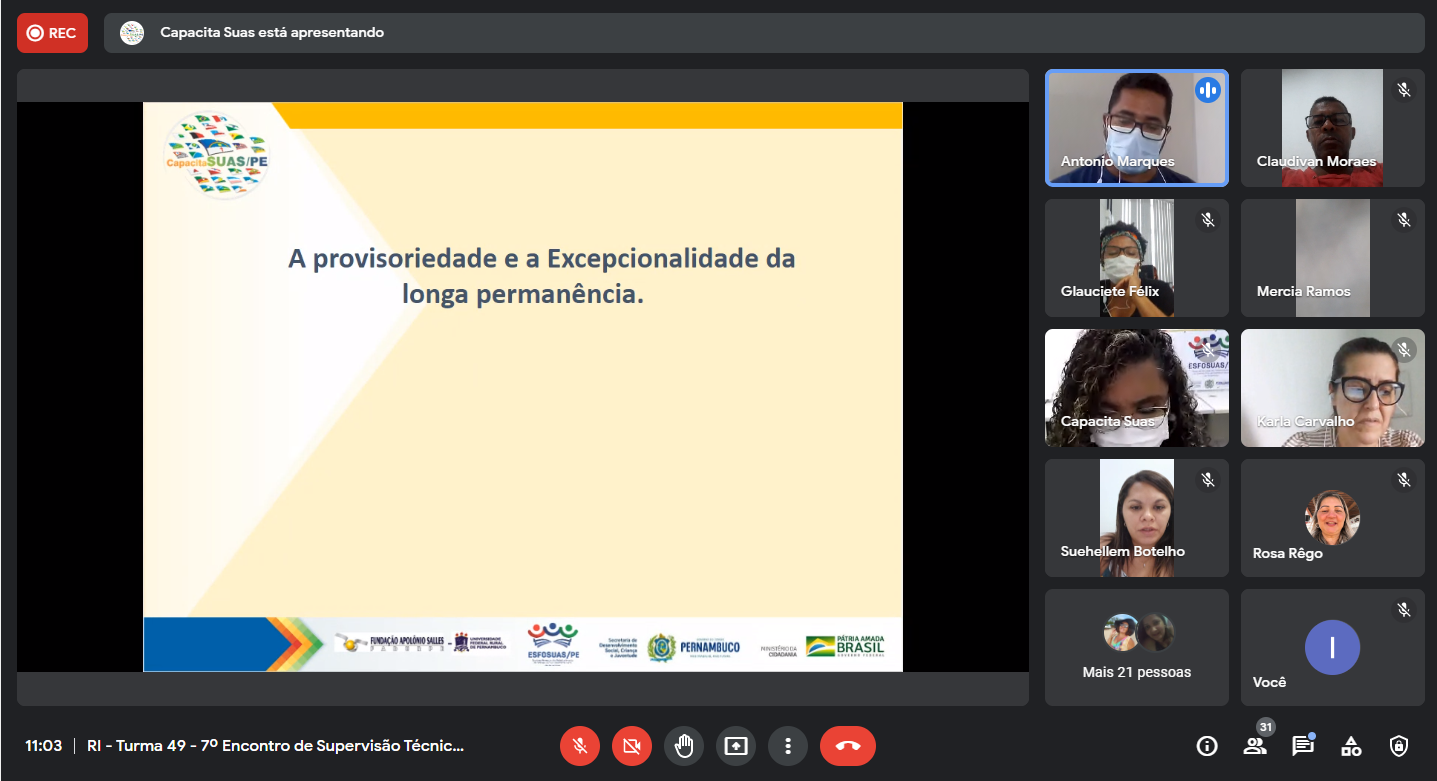Open the activities shapes icon

click(x=1351, y=746)
